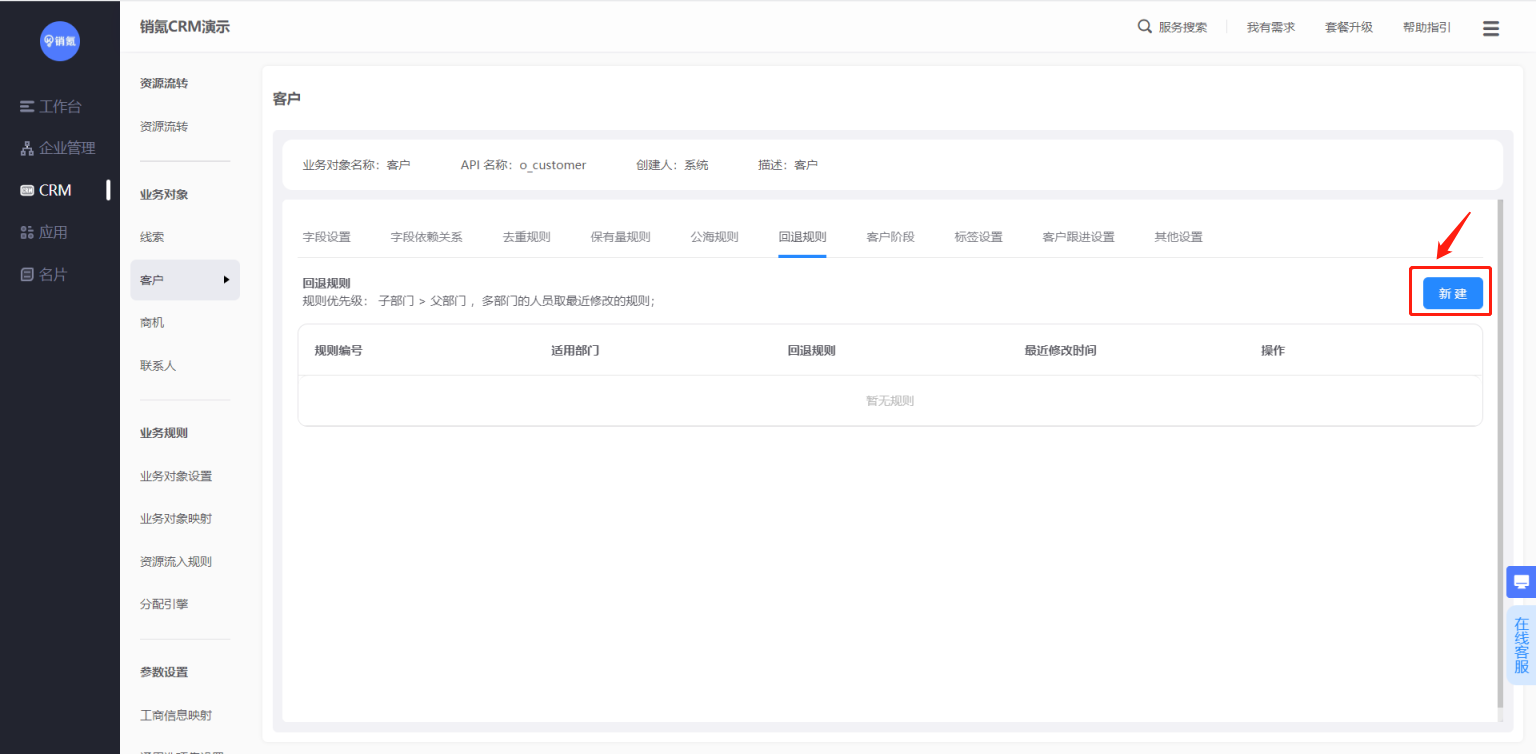Click the 回退规则 column header
Screen dimensions: 1536x754
click(x=812, y=351)
